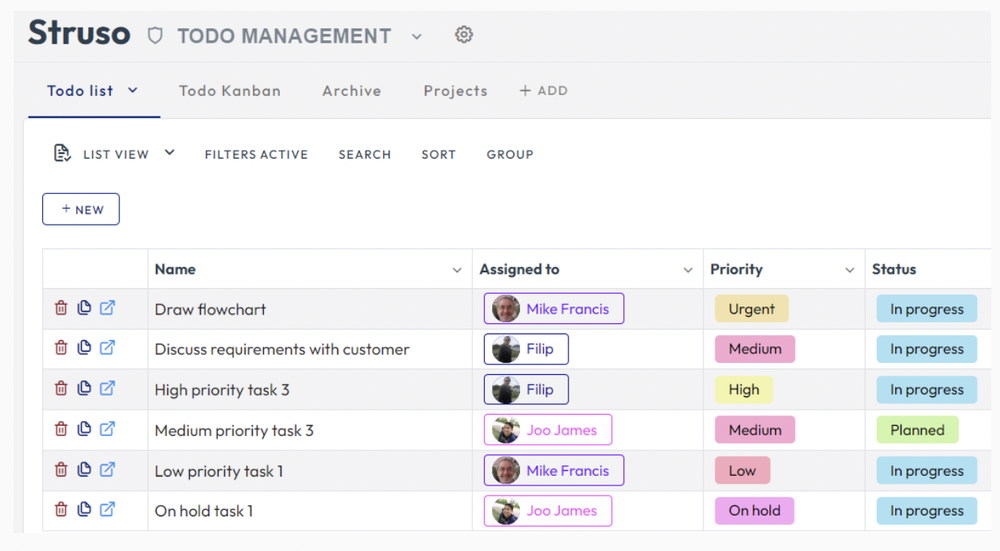
Task: Expand the LIST VIEW chevron
Action: pos(169,152)
